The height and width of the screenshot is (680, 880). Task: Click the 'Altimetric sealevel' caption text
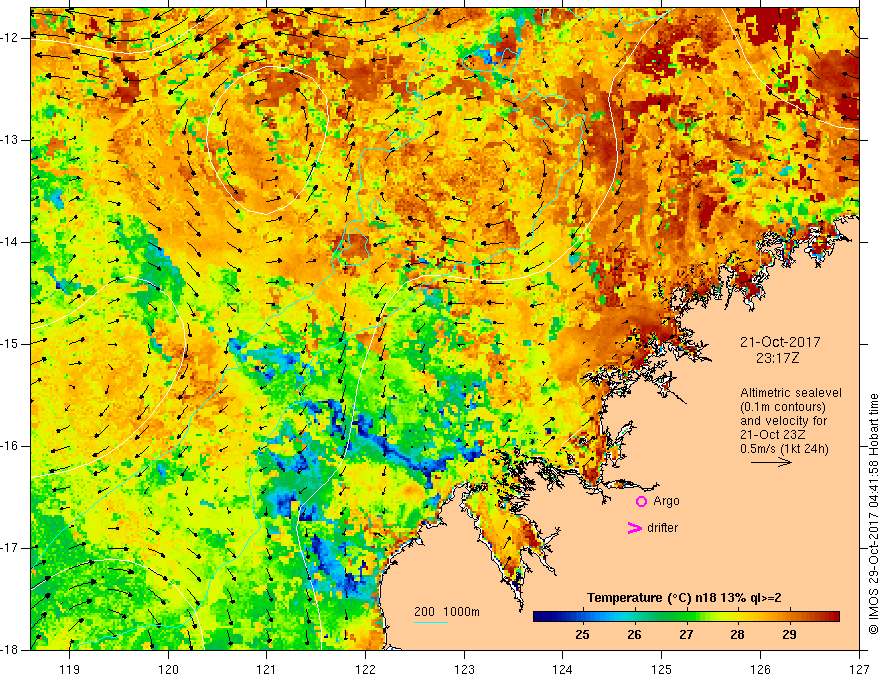click(x=791, y=393)
